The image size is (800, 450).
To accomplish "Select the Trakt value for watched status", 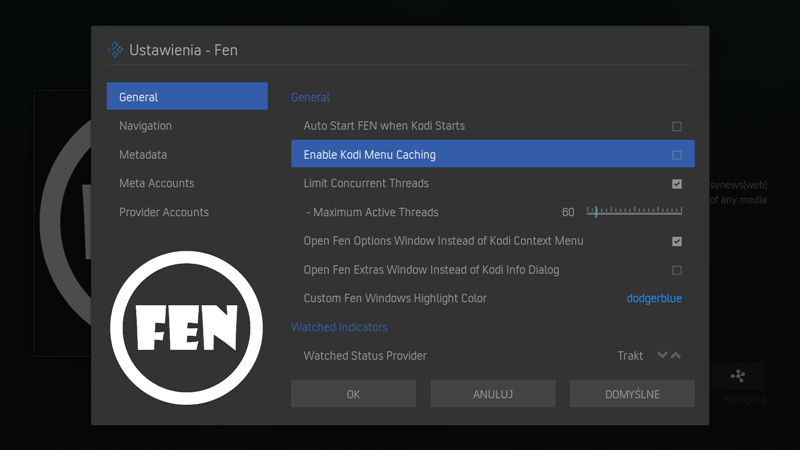I will [x=630, y=356].
